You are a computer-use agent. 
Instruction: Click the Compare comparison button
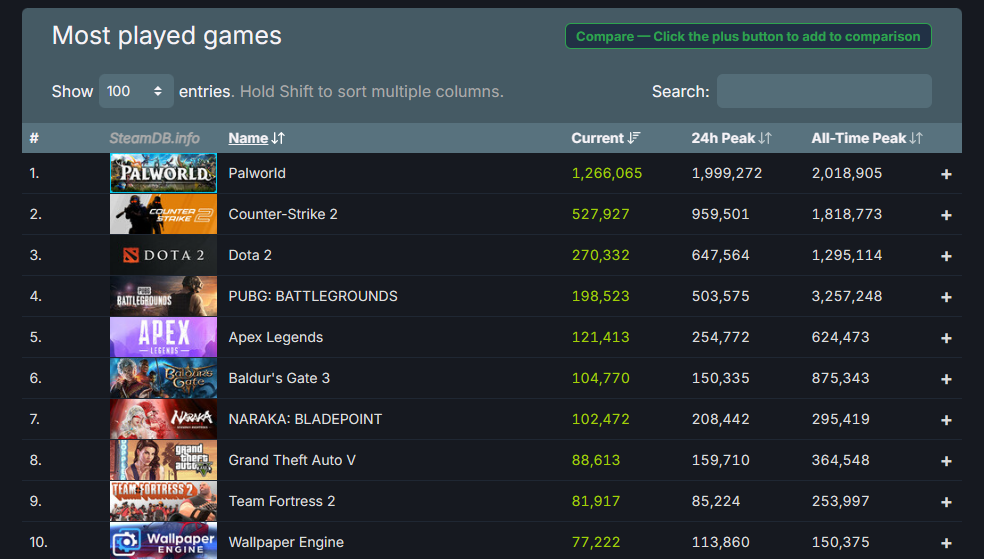[748, 36]
